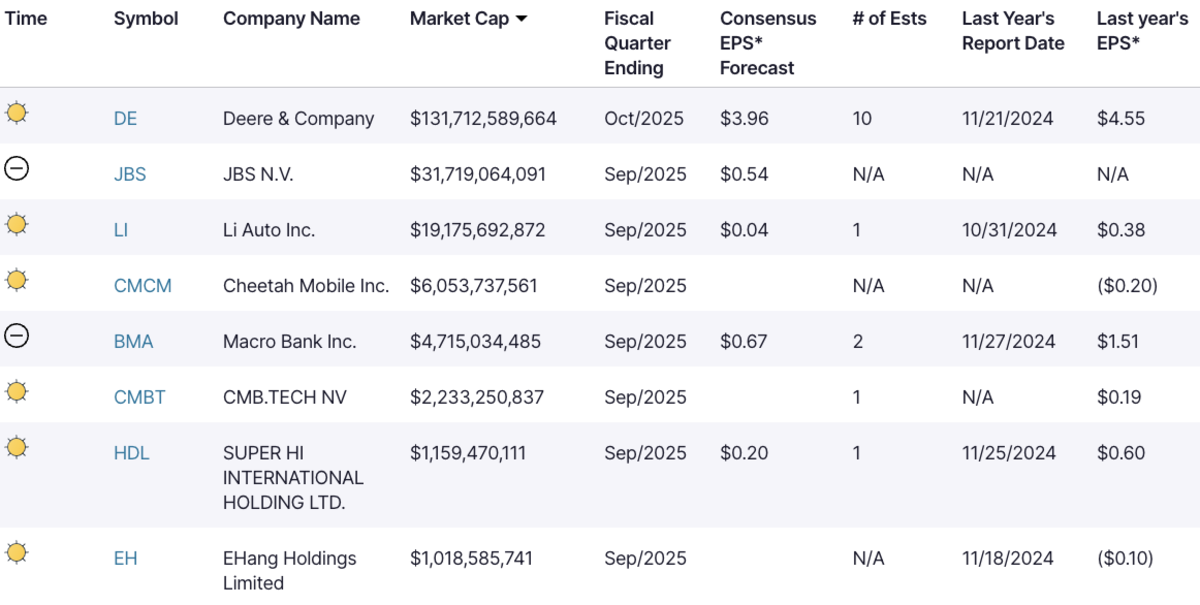Click the sun icon in EH row
This screenshot has height=605, width=1200.
[x=16, y=552]
